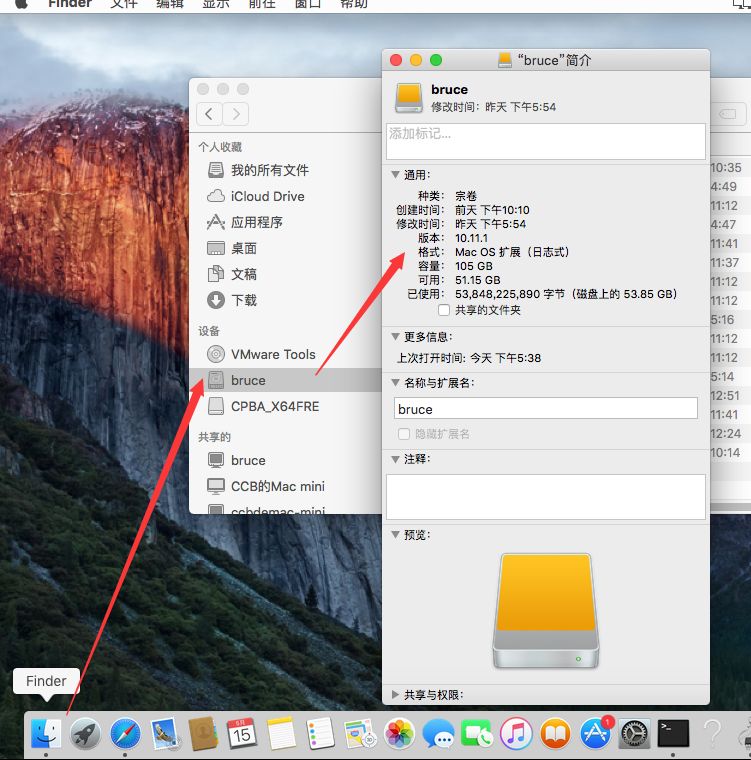Go back in Finder window
This screenshot has width=751, height=760.
click(x=209, y=114)
